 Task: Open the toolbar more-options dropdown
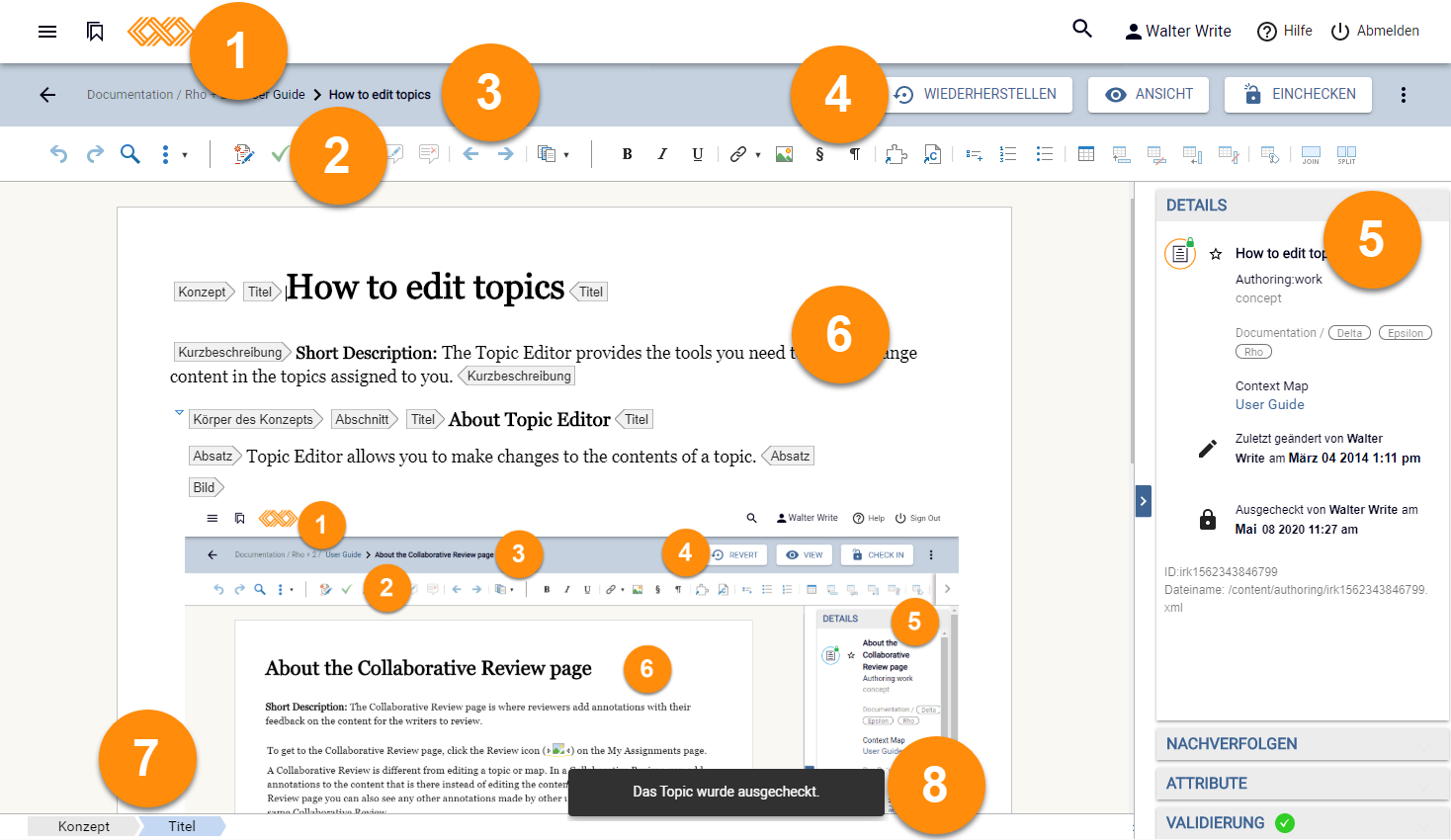[173, 154]
